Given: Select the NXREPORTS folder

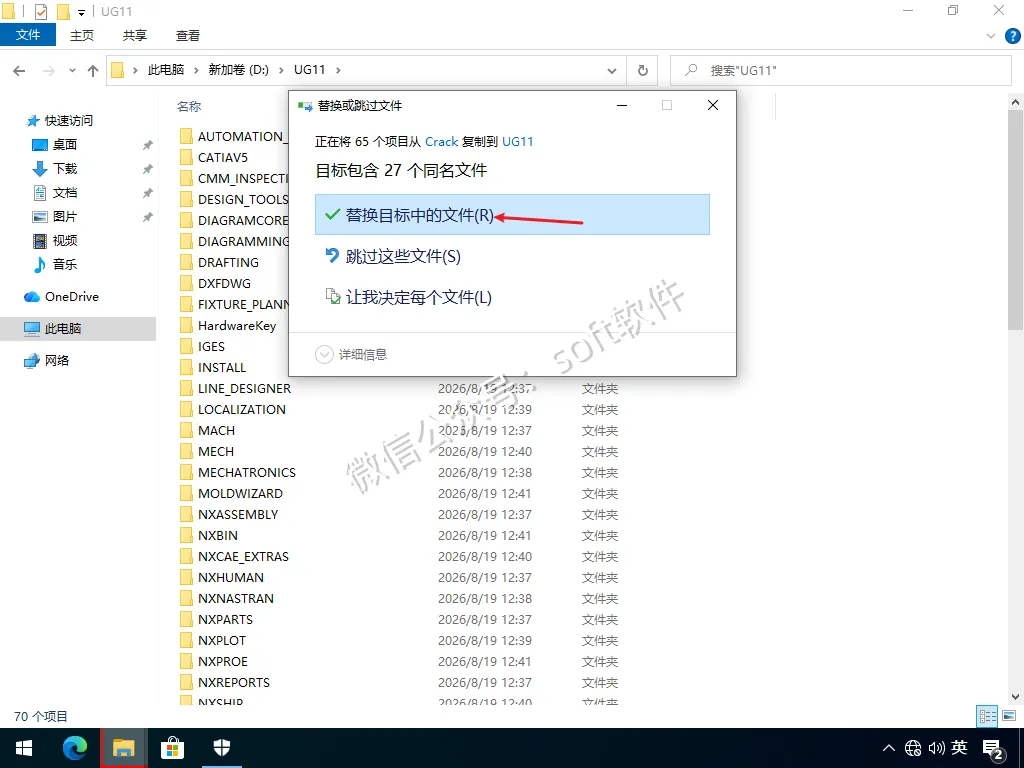Looking at the screenshot, I should (234, 682).
